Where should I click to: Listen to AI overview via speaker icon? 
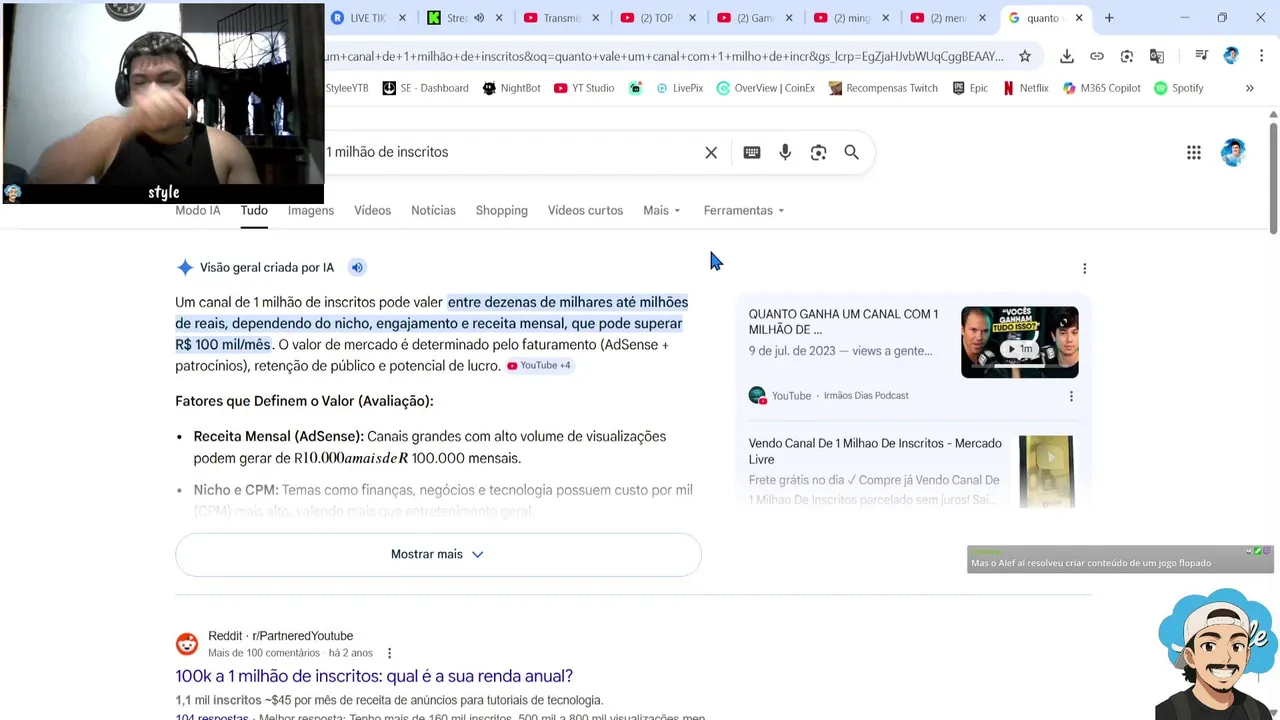click(357, 267)
